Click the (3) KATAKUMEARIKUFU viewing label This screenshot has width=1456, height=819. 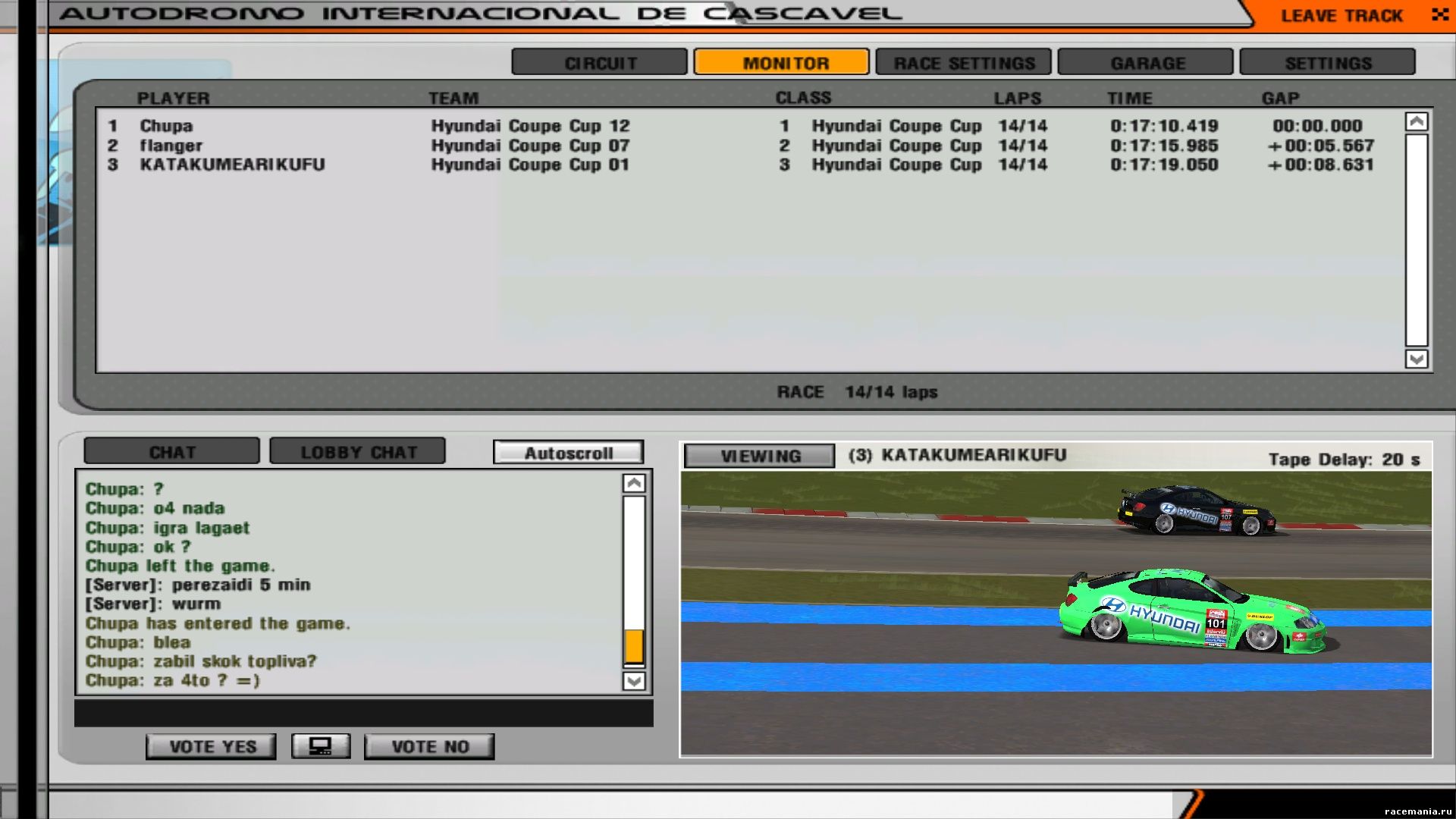[x=957, y=455]
